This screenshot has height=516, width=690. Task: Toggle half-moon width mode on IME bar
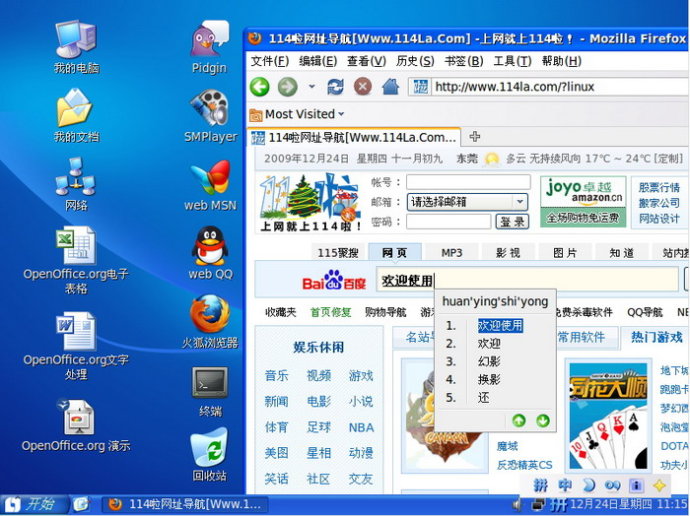pyautogui.click(x=588, y=485)
